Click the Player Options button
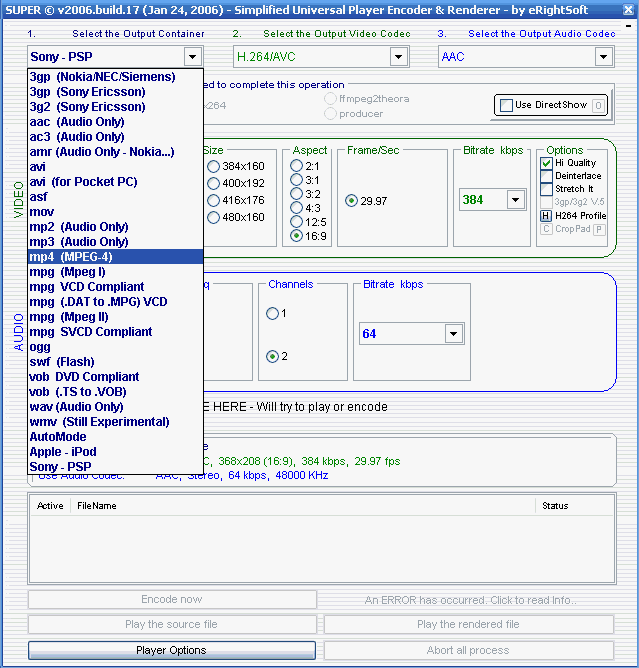This screenshot has height=668, width=639. tap(171, 650)
